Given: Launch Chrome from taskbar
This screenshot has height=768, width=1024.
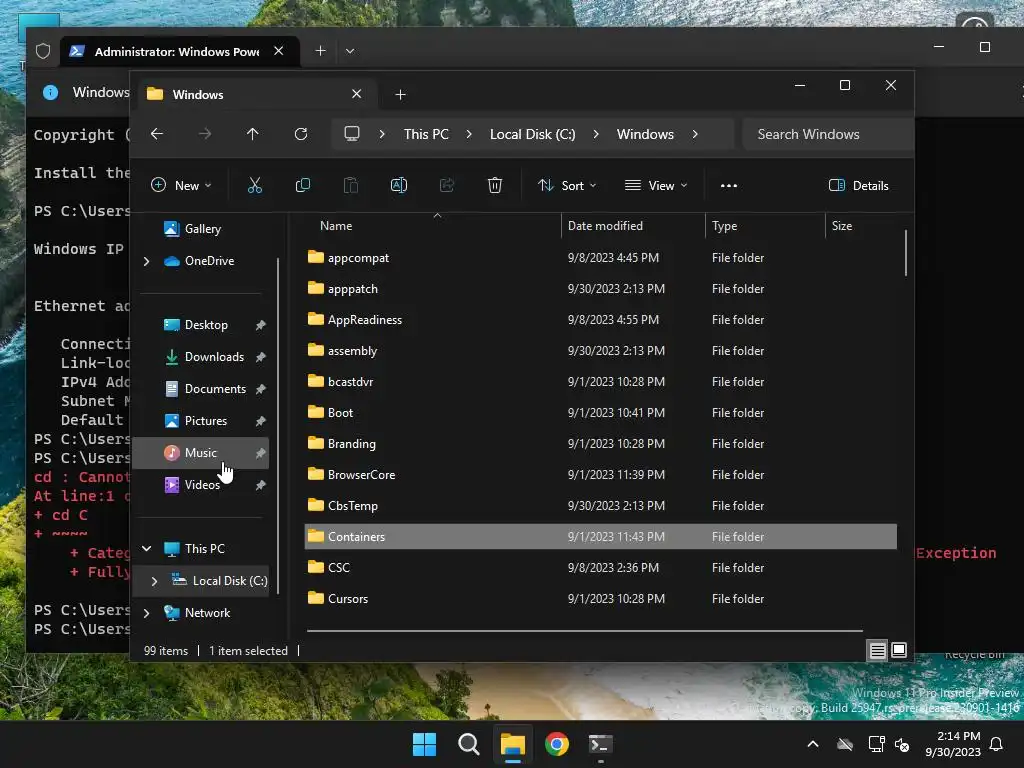Looking at the screenshot, I should pos(557,744).
